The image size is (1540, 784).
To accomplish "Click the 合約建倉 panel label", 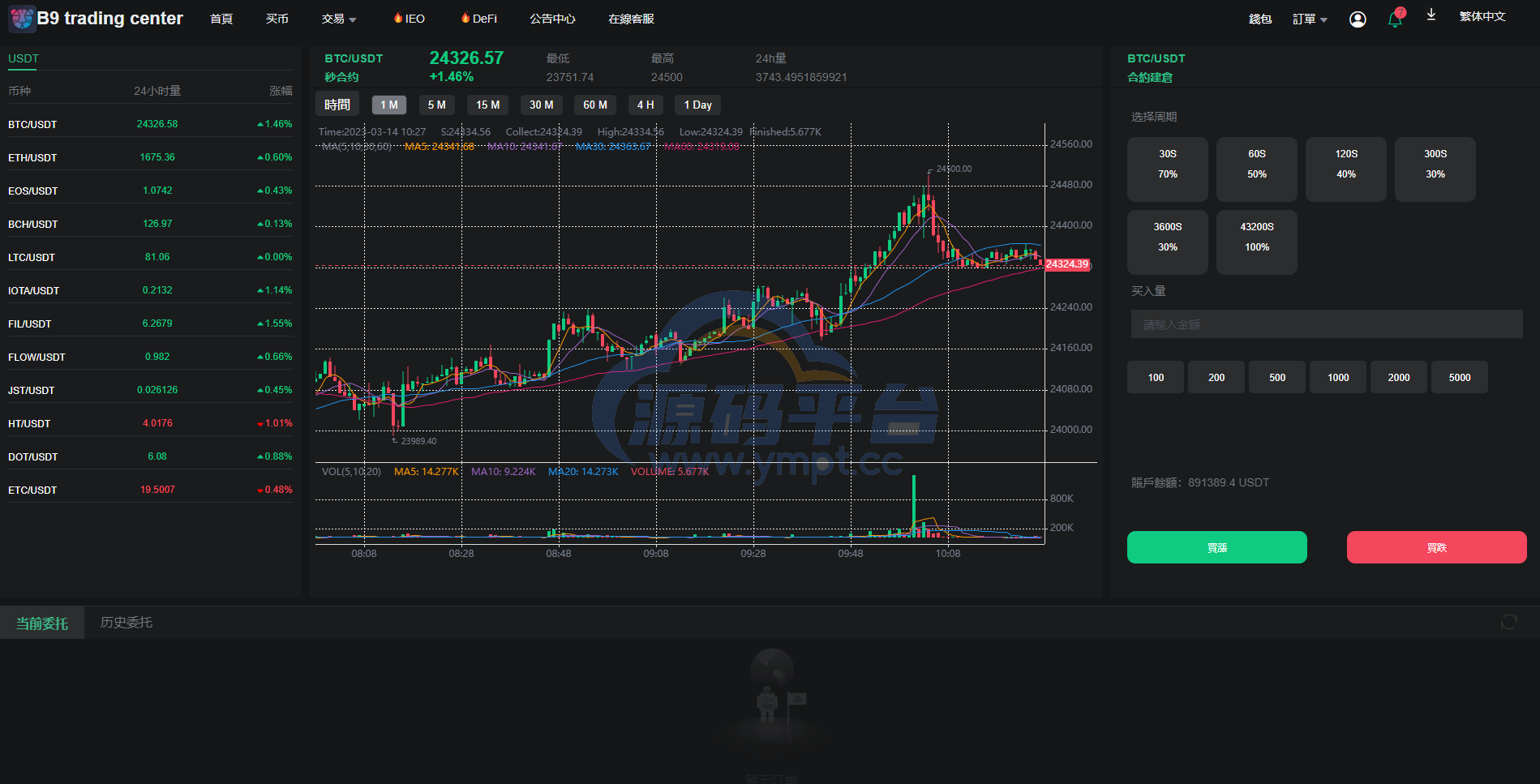I will (1150, 77).
